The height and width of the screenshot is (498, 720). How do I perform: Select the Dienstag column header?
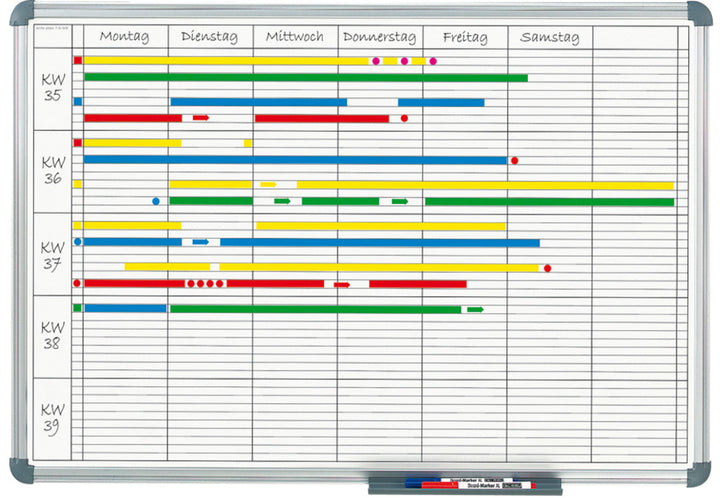click(209, 36)
